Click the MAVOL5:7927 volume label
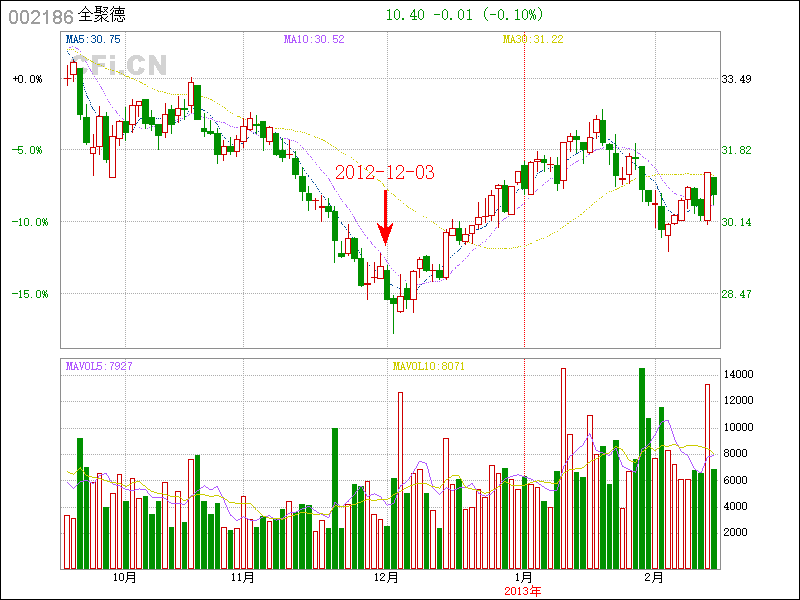This screenshot has height=600, width=800. click(x=98, y=366)
